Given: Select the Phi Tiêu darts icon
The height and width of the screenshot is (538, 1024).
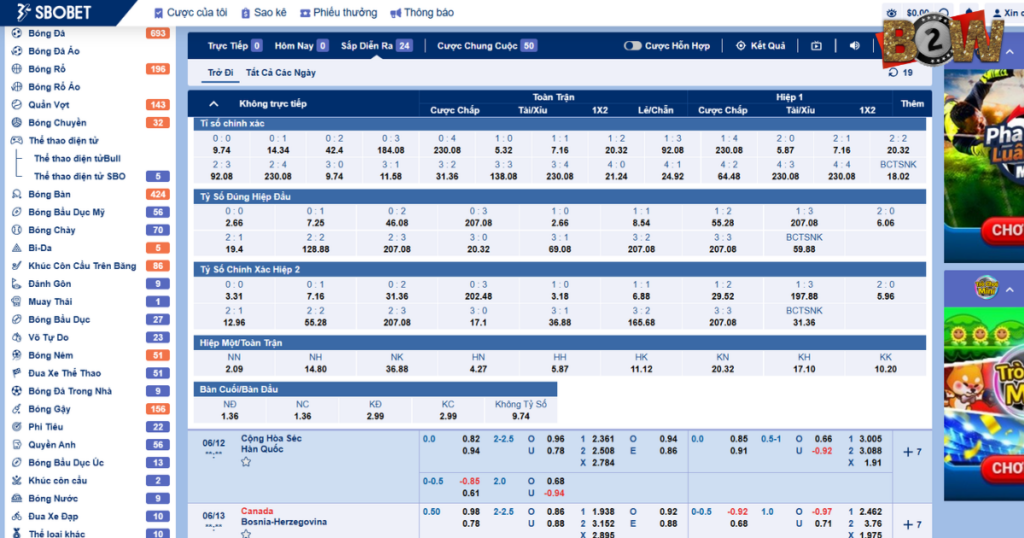Looking at the screenshot, I should pos(17,426).
